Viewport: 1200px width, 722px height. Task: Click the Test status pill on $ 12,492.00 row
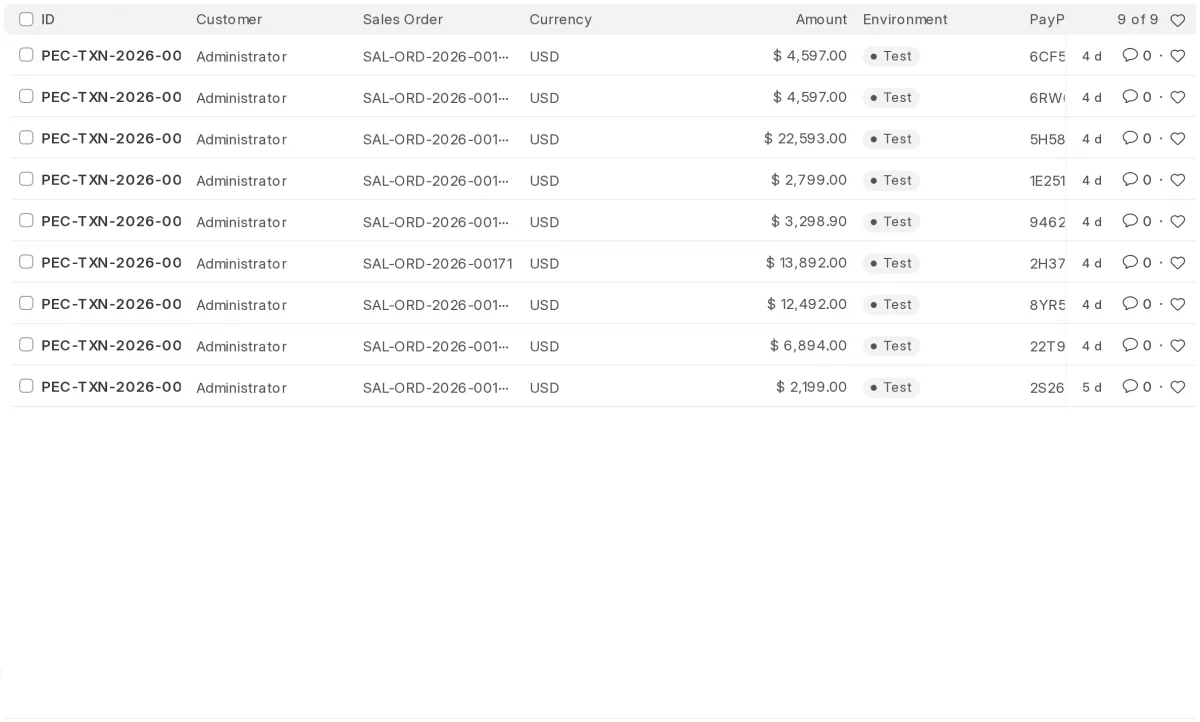pos(891,304)
